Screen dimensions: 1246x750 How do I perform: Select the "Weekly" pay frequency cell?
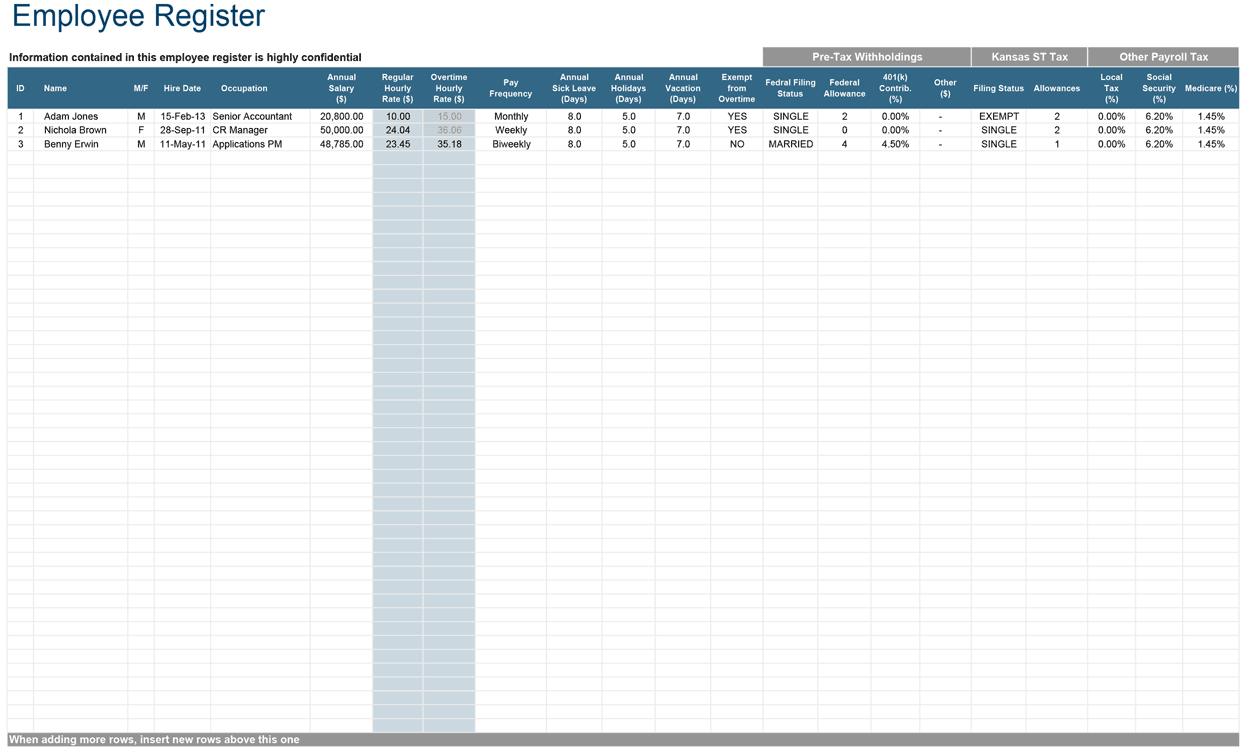click(511, 130)
